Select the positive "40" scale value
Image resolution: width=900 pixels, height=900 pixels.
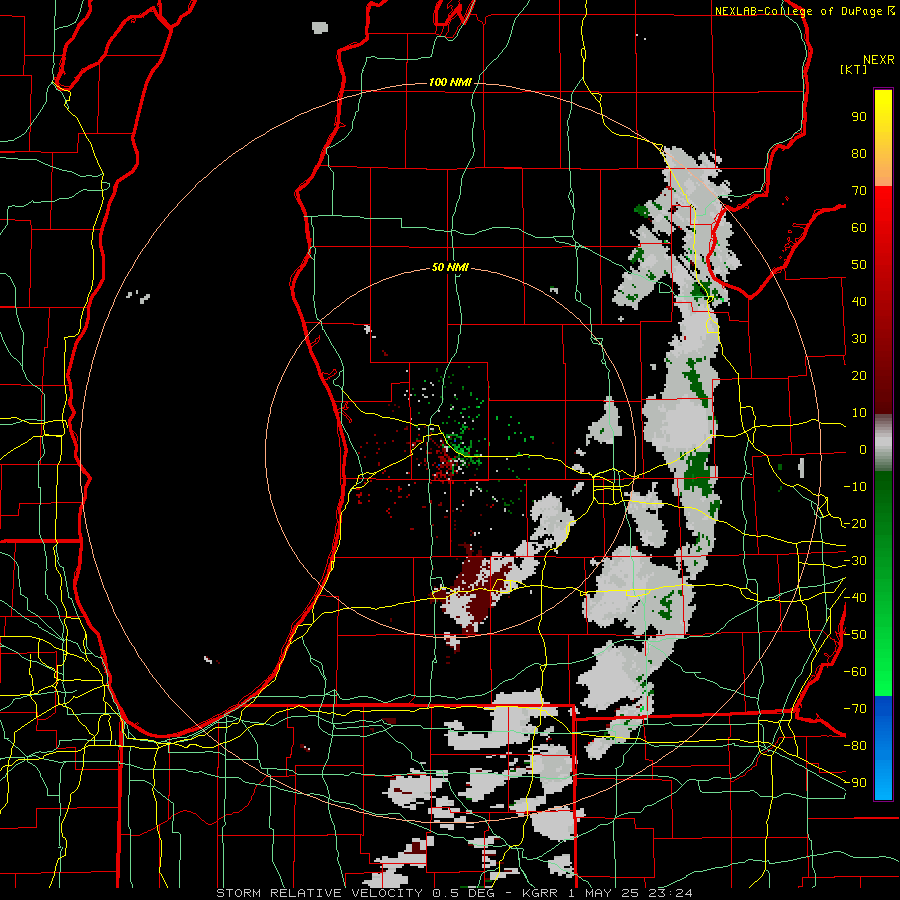pos(859,301)
